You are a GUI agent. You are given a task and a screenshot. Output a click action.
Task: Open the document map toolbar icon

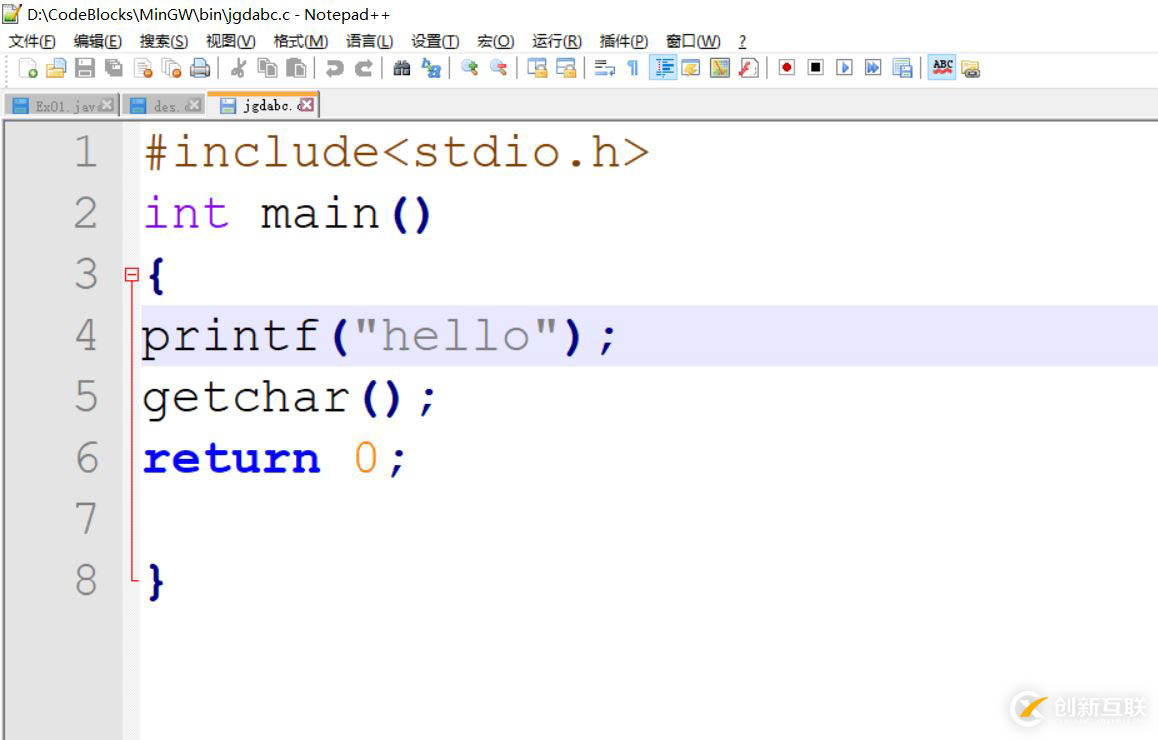pos(719,69)
